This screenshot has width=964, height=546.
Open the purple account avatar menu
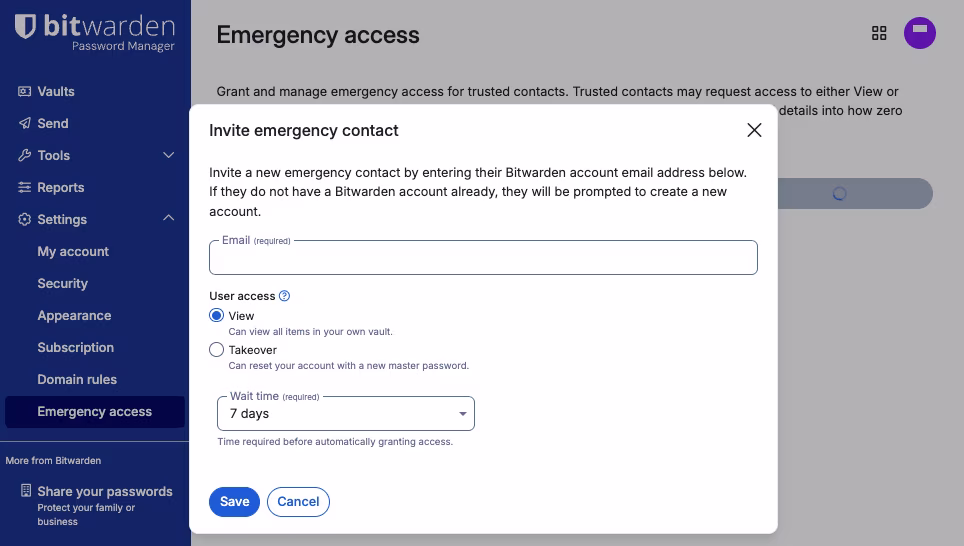tap(920, 33)
